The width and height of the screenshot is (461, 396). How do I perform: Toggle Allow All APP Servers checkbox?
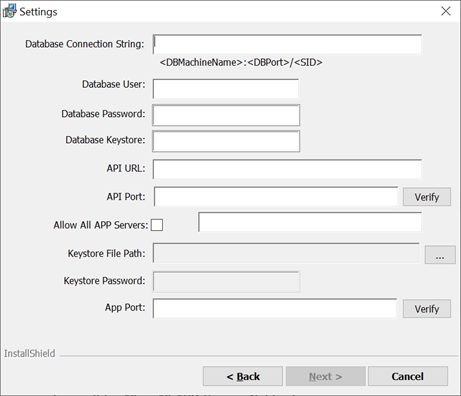[x=157, y=225]
